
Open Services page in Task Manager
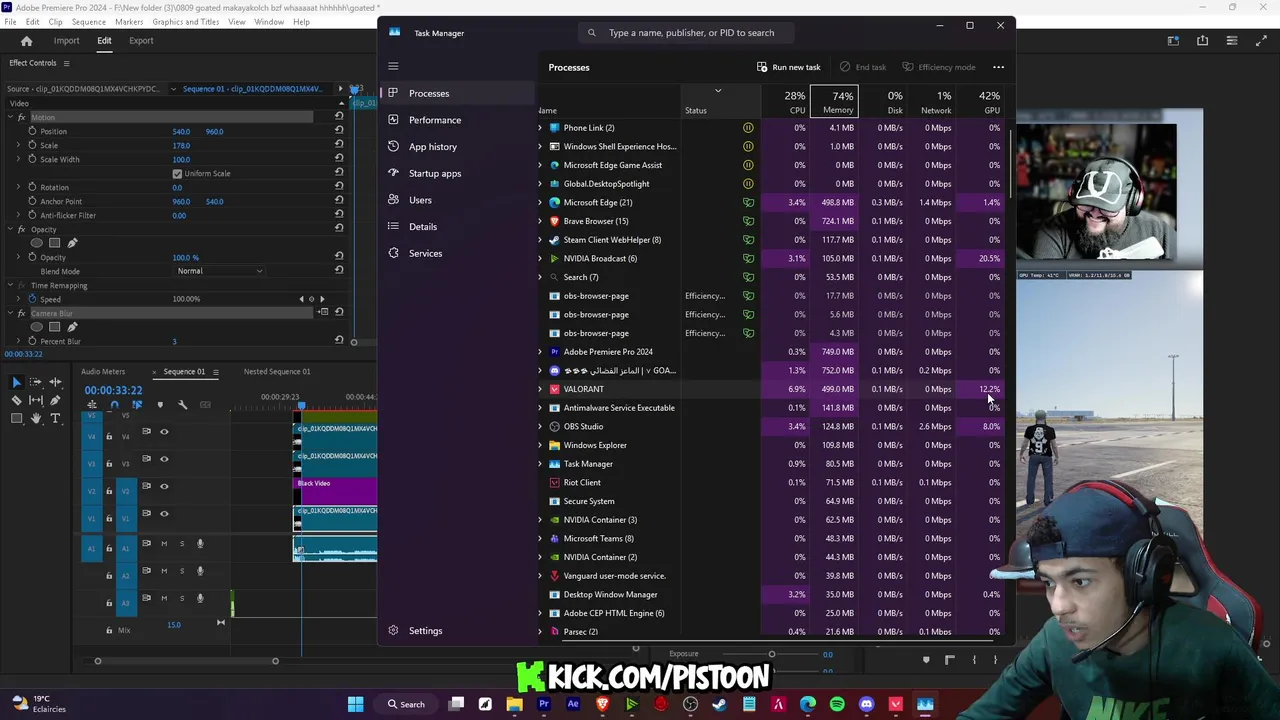(457, 253)
